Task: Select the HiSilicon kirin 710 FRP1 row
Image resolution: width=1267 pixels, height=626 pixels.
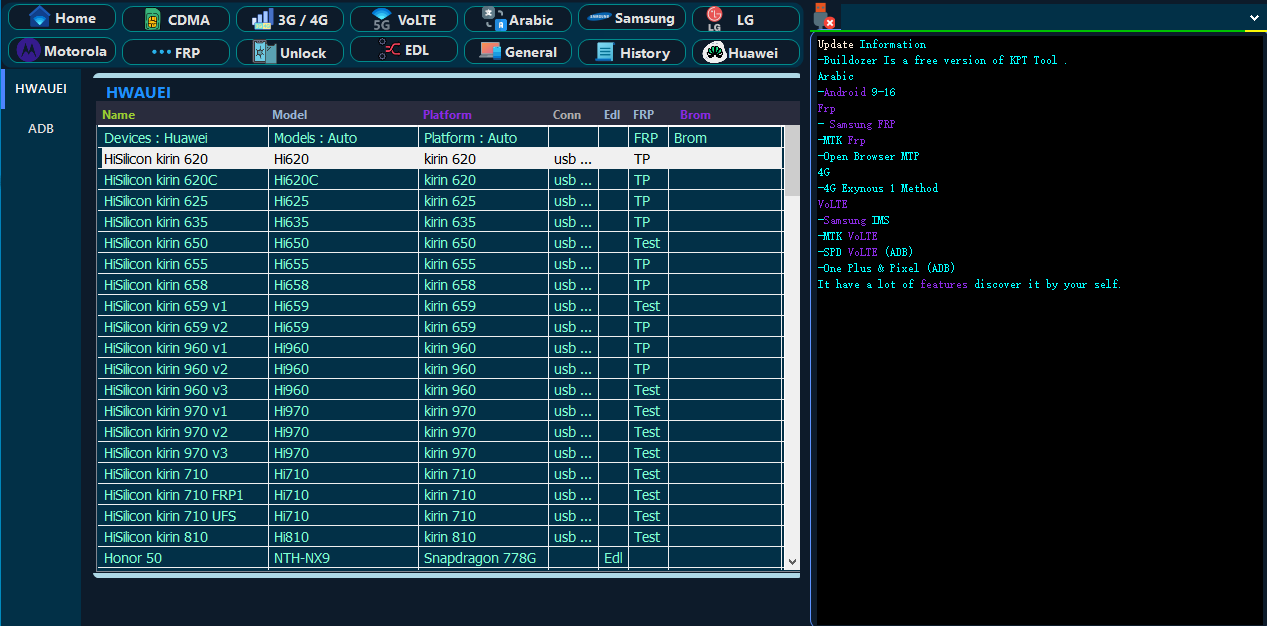Action: (440, 495)
